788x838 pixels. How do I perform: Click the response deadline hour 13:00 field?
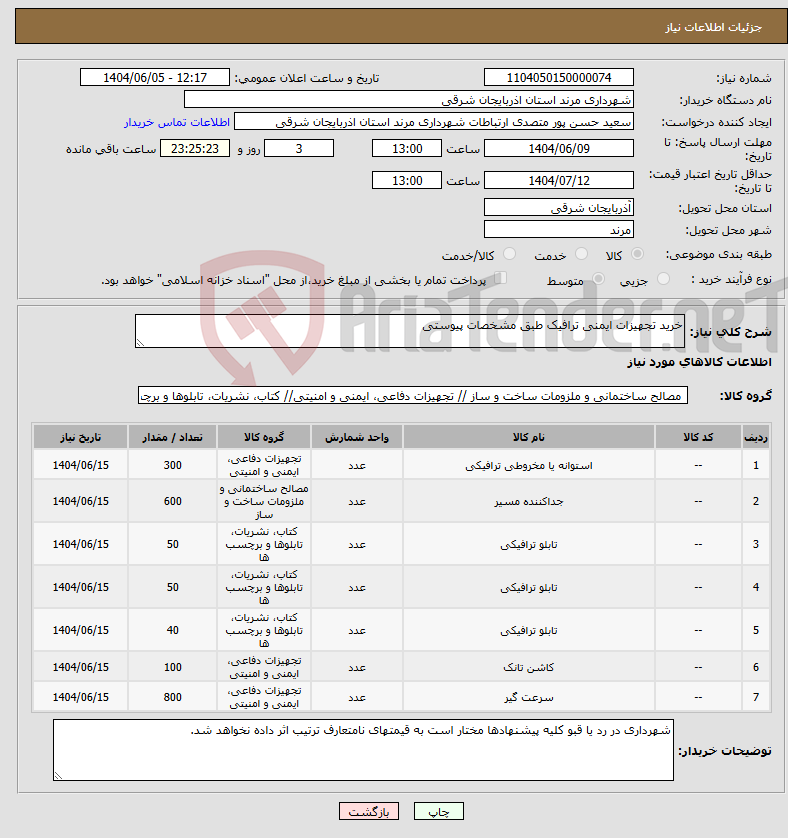407,149
